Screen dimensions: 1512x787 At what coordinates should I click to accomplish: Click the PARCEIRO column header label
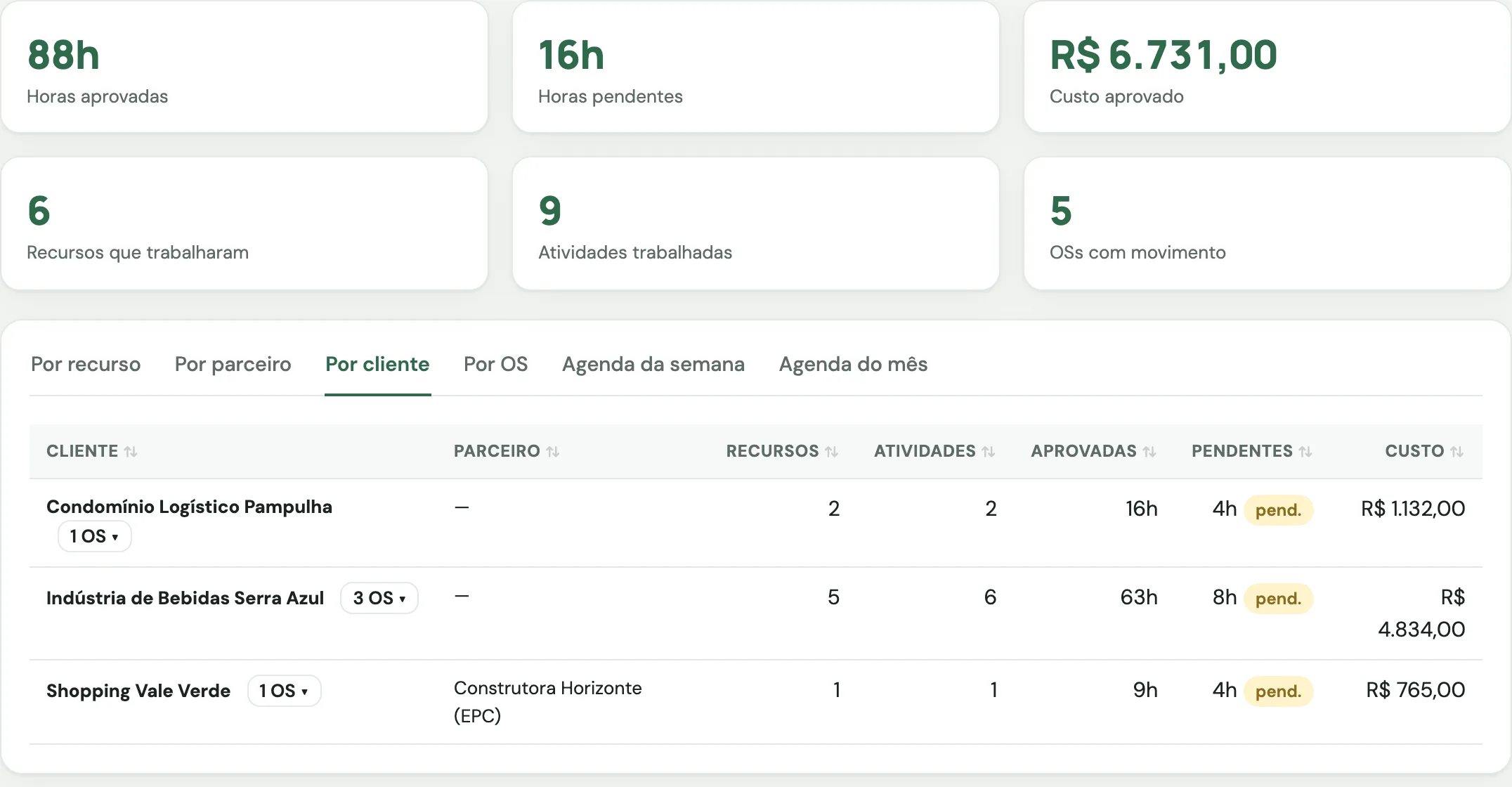click(497, 451)
